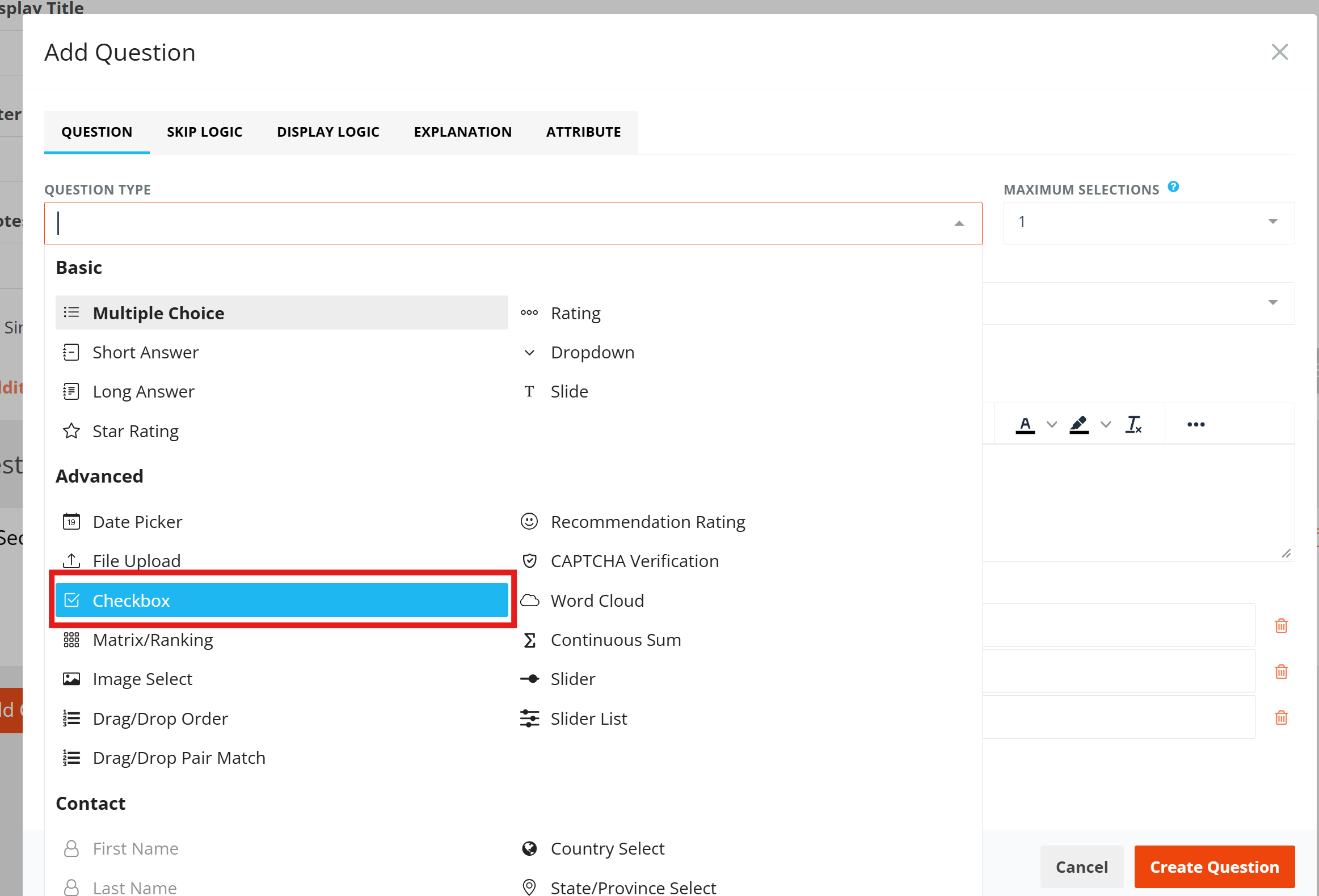Open the Display Logic tab
This screenshot has width=1319, height=896.
(328, 132)
